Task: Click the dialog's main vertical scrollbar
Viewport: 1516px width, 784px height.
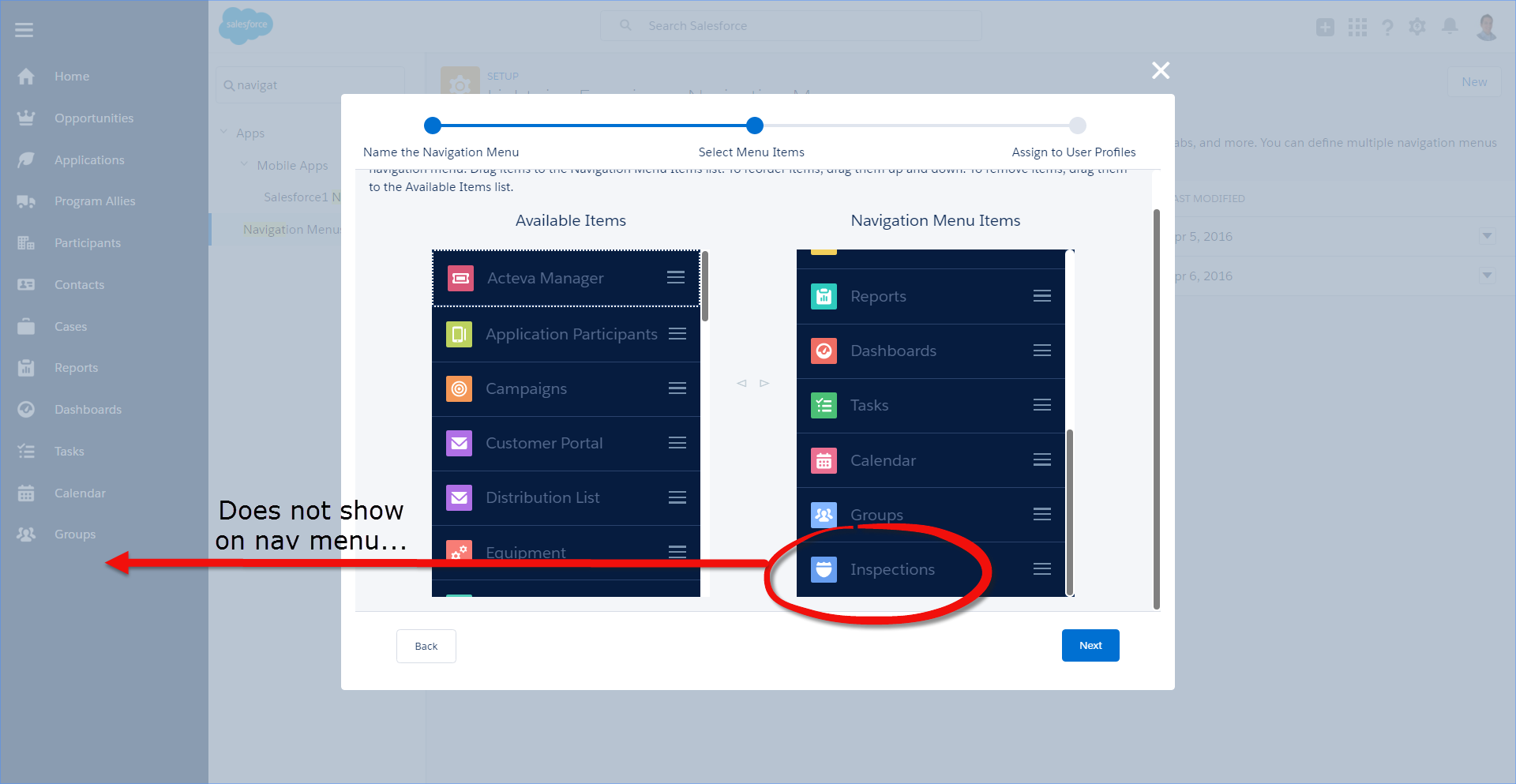Action: tap(1157, 409)
